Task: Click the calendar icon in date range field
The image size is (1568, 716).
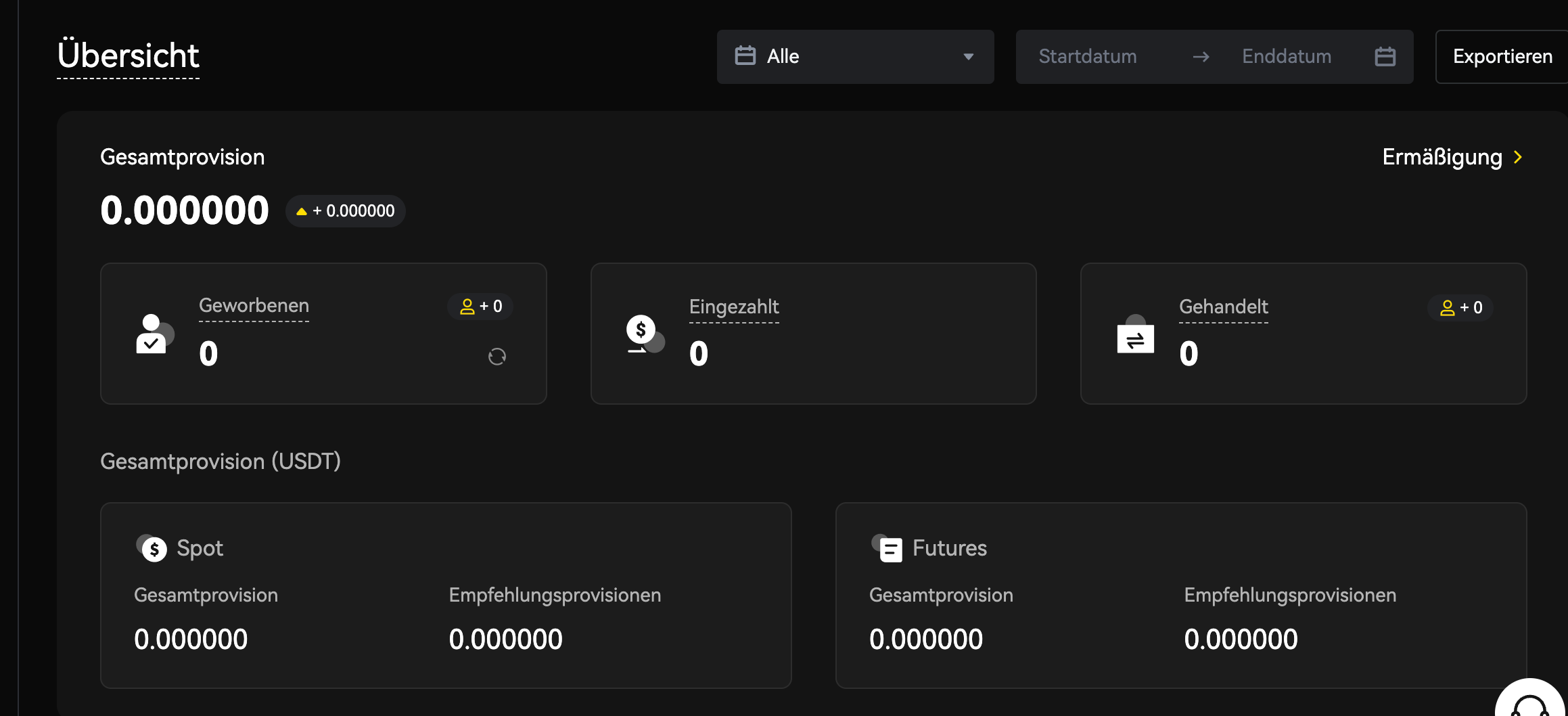Action: pyautogui.click(x=1385, y=57)
